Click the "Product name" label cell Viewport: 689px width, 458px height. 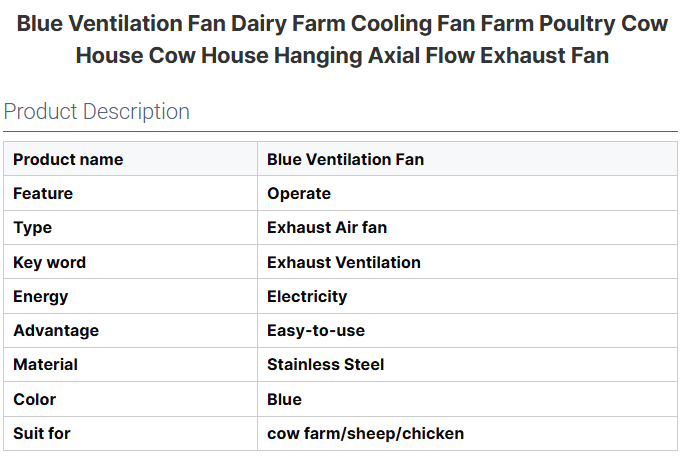click(68, 159)
